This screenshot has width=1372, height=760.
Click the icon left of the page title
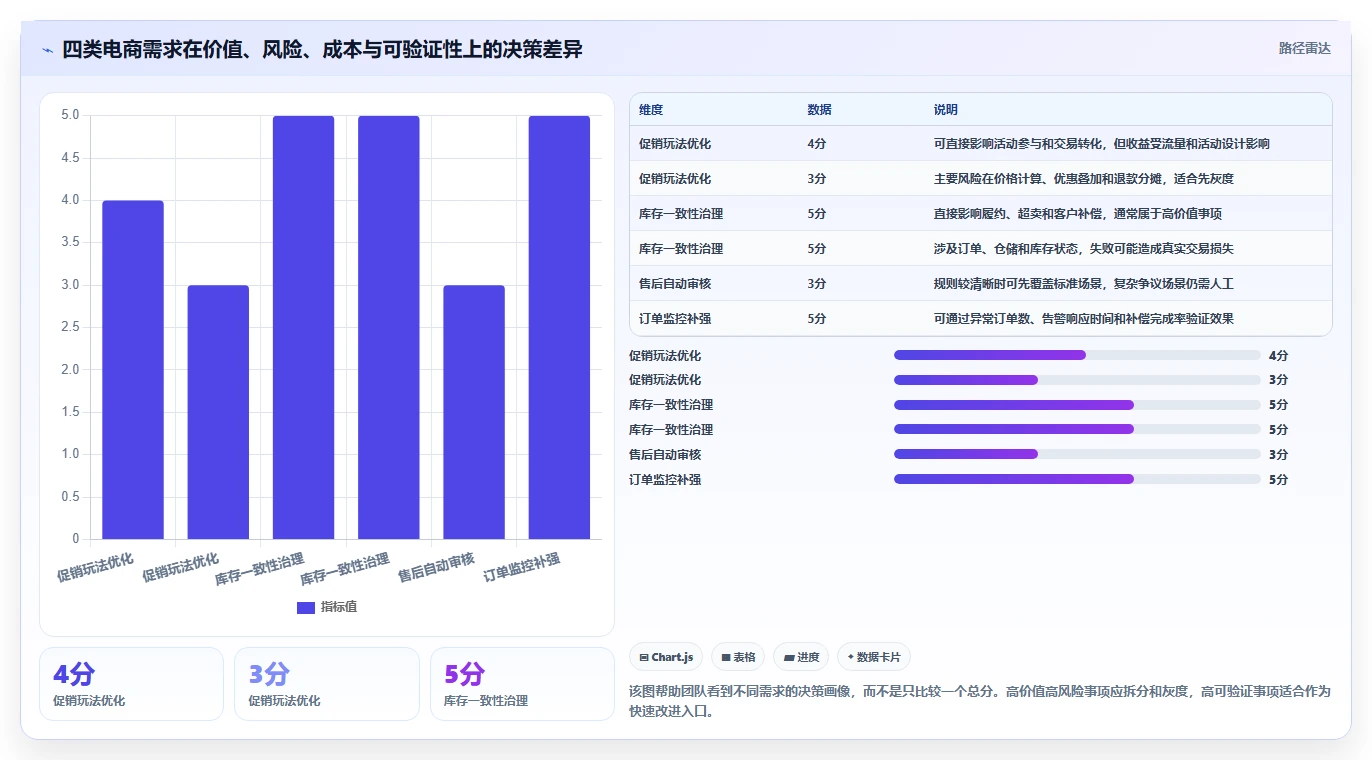(47, 49)
